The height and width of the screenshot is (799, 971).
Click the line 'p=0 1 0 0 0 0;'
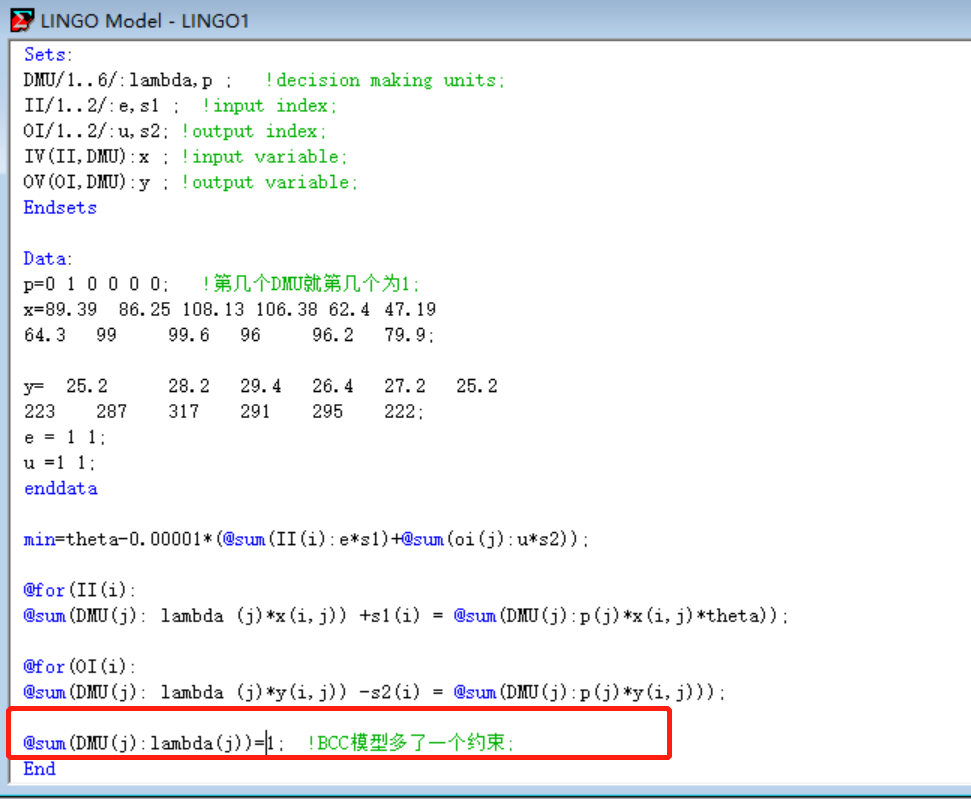pyautogui.click(x=96, y=284)
